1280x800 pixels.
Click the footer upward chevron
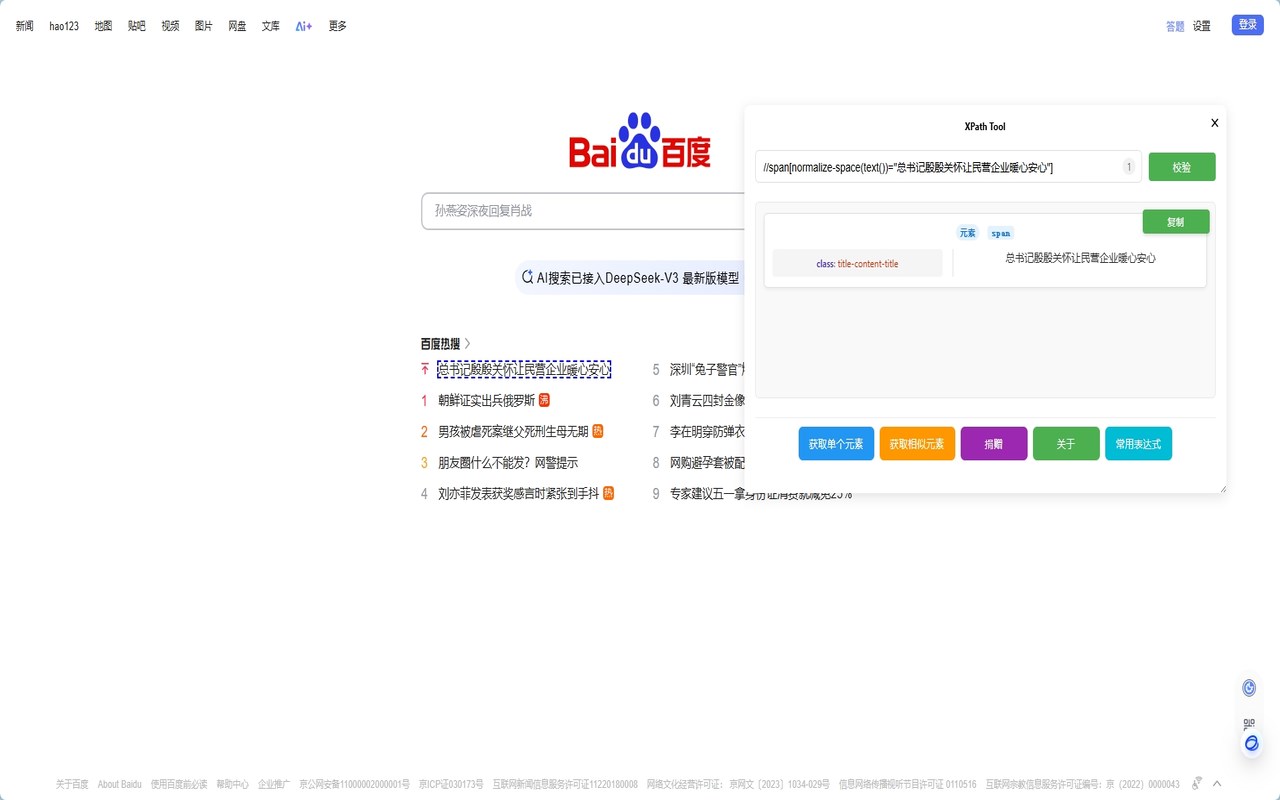coord(1217,784)
